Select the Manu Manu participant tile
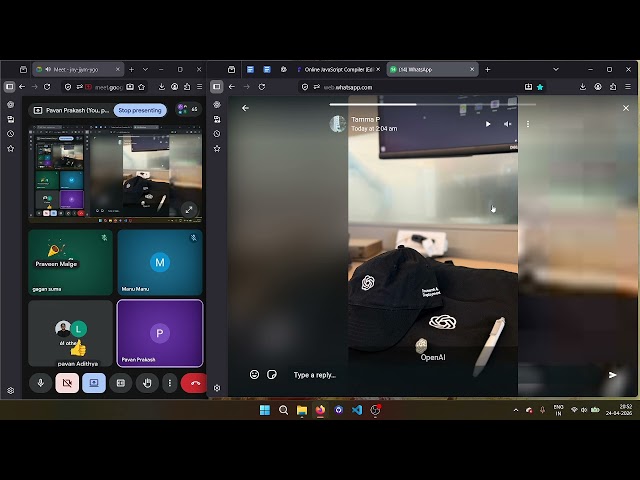This screenshot has height=480, width=640. [160, 262]
